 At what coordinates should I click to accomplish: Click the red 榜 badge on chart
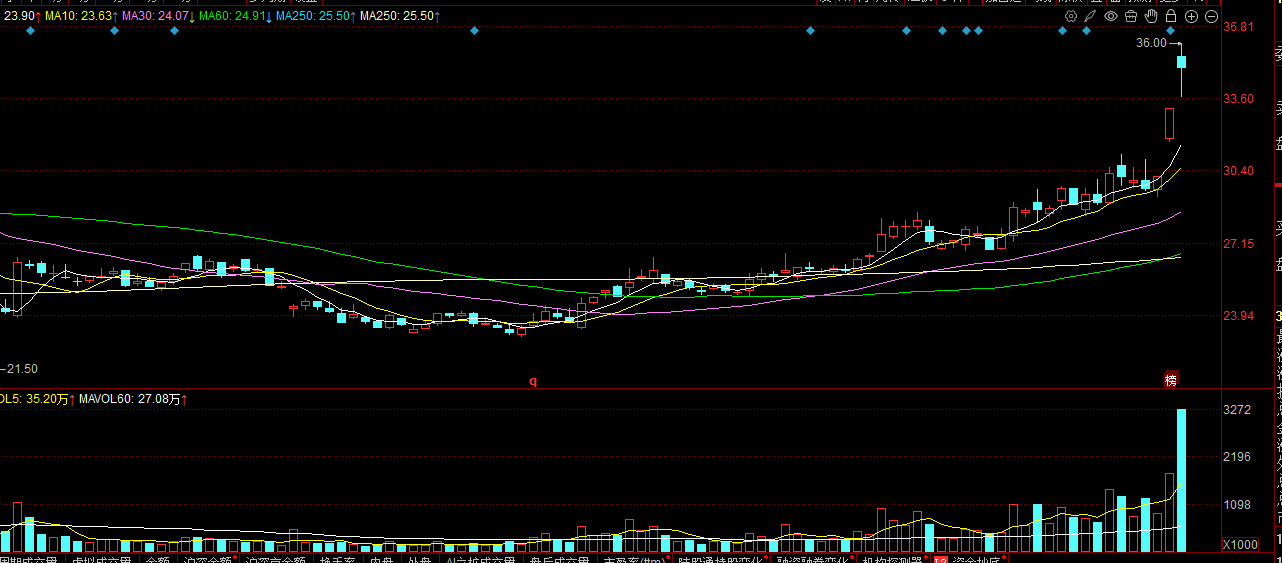pyautogui.click(x=1170, y=380)
